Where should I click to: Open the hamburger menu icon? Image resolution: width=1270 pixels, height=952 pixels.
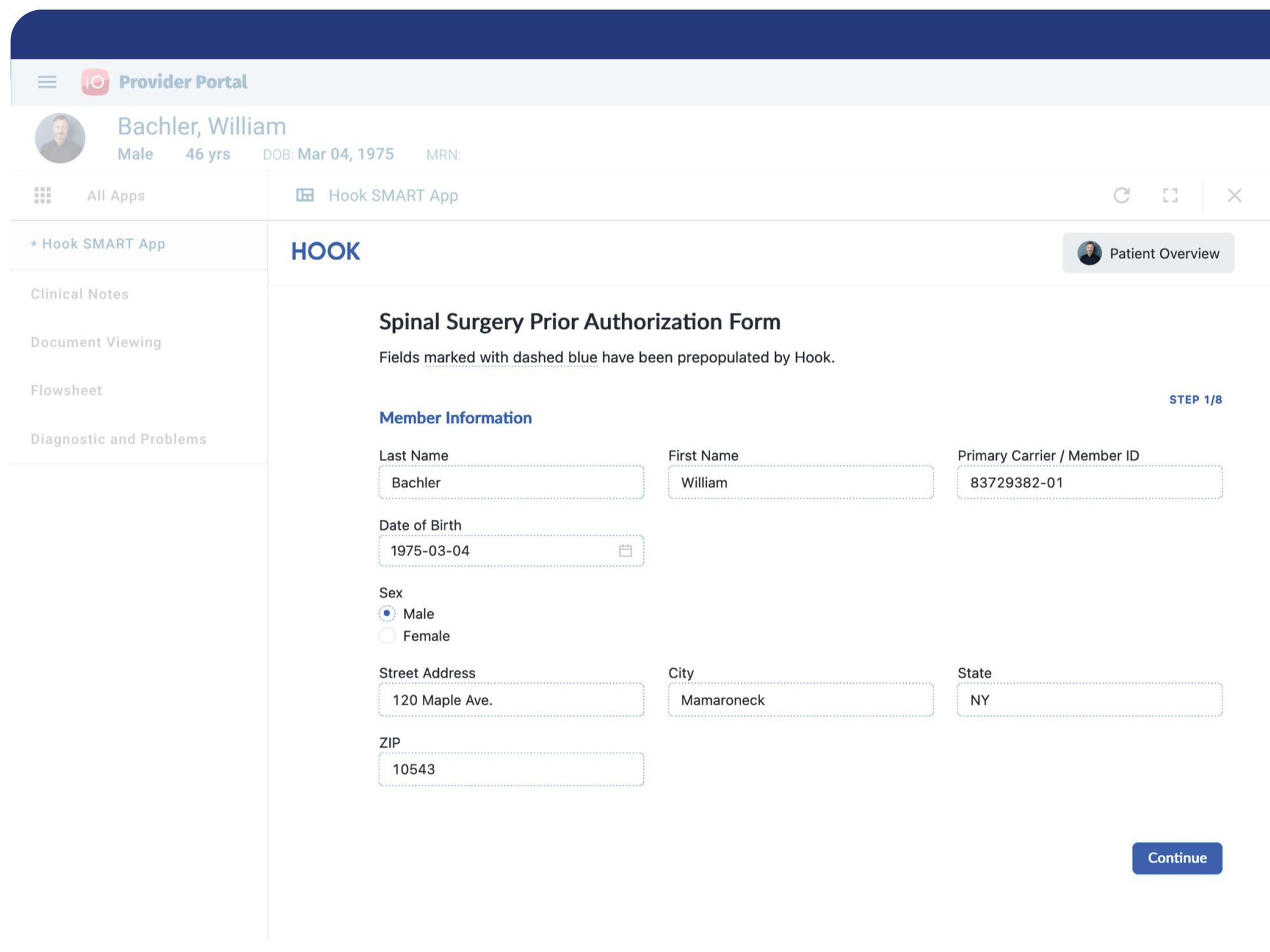(x=47, y=82)
